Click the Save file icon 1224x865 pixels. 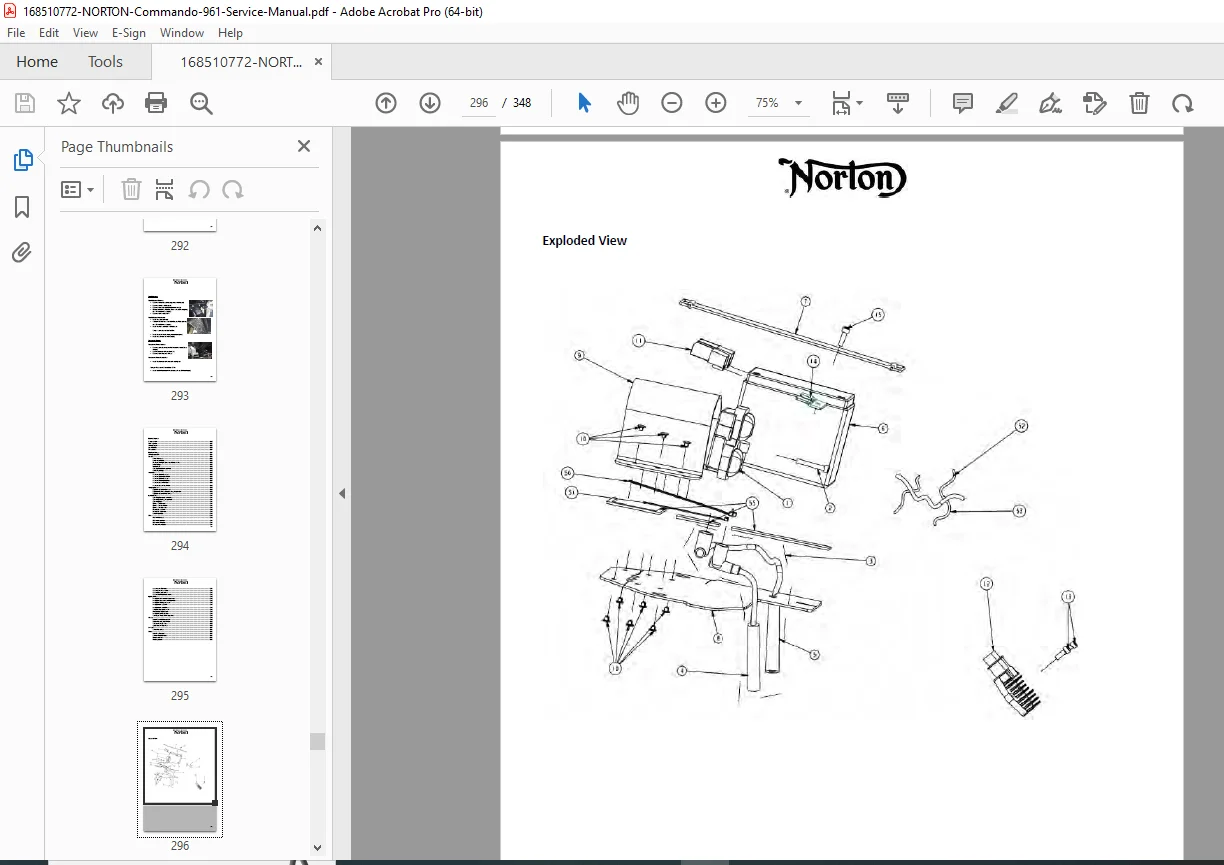[x=25, y=103]
